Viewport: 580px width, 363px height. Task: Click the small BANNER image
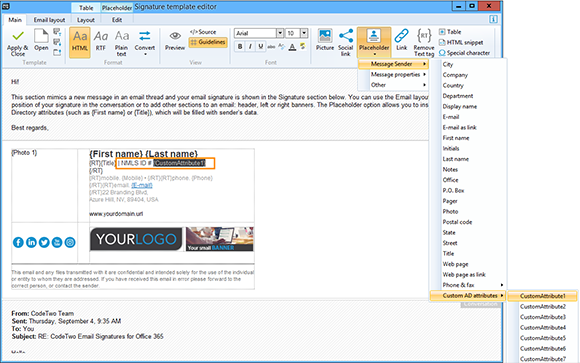220,239
